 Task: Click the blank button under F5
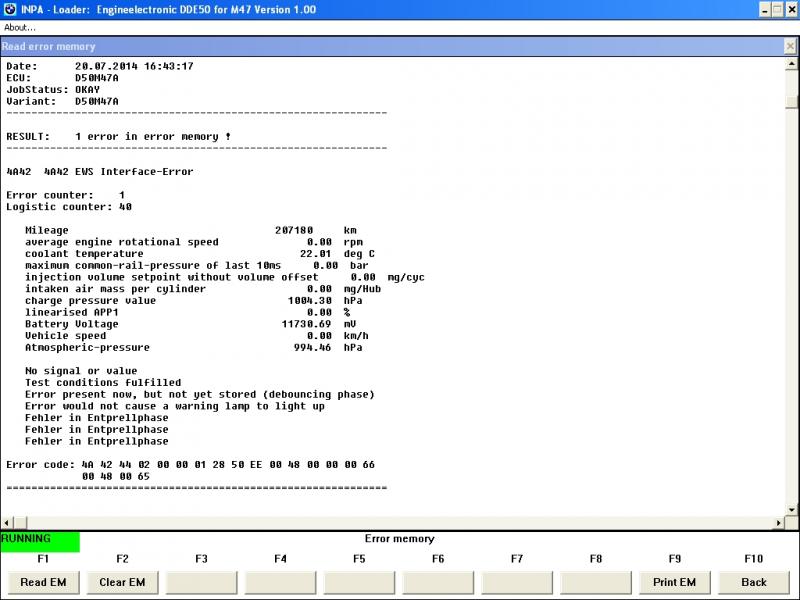[359, 582]
